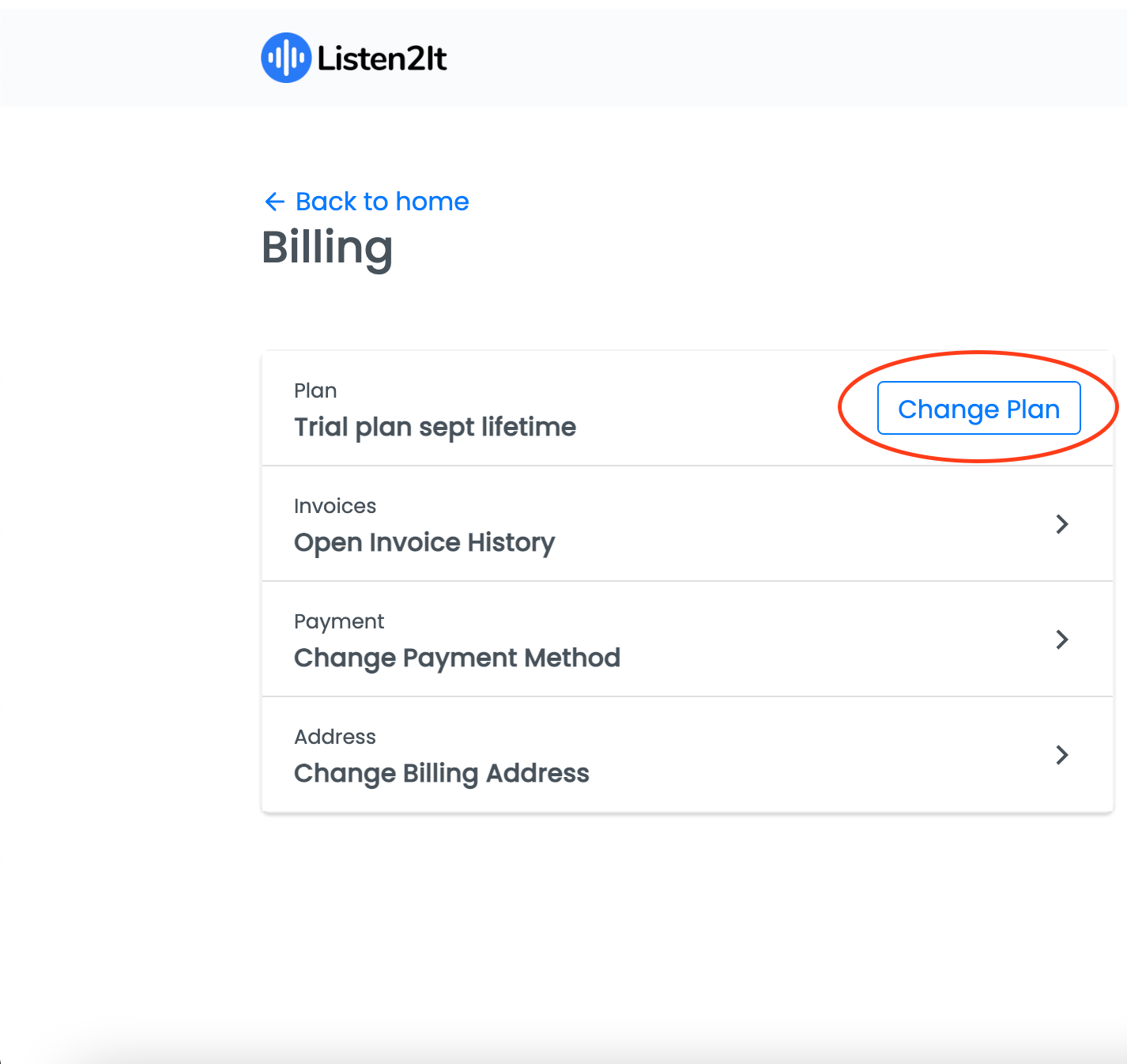The image size is (1127, 1064).
Task: Click the Plan label
Action: tap(315, 391)
